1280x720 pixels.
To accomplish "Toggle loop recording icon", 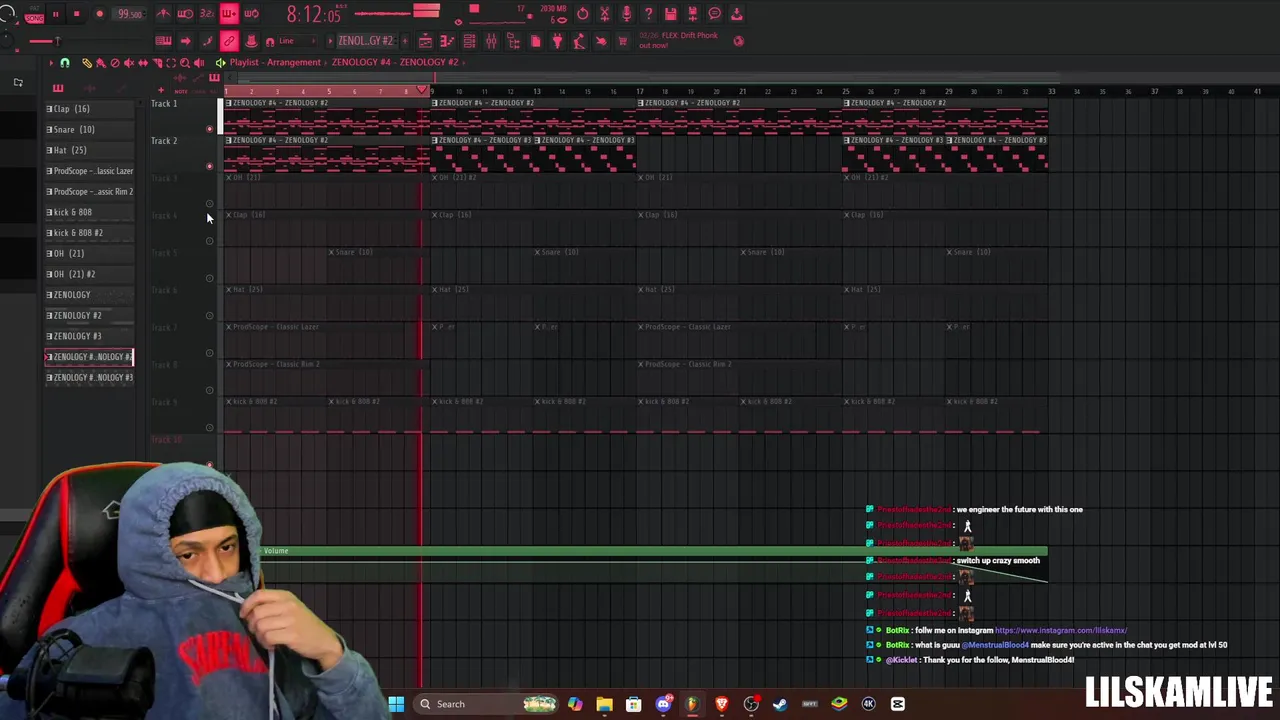I will point(251,14).
